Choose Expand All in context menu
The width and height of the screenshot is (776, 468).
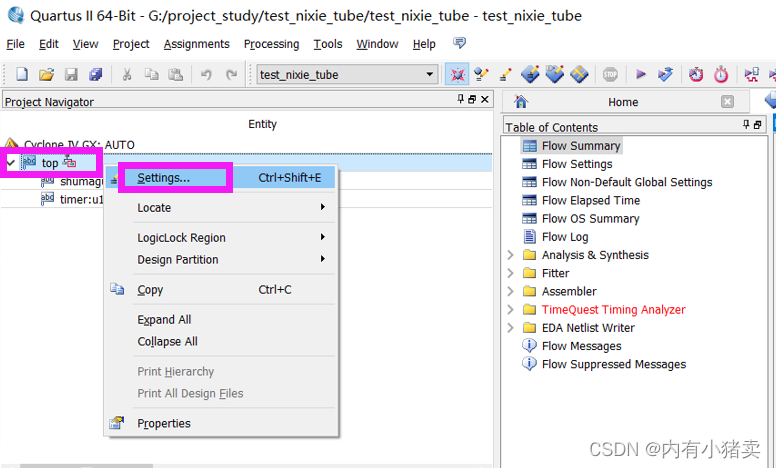tap(221, 320)
